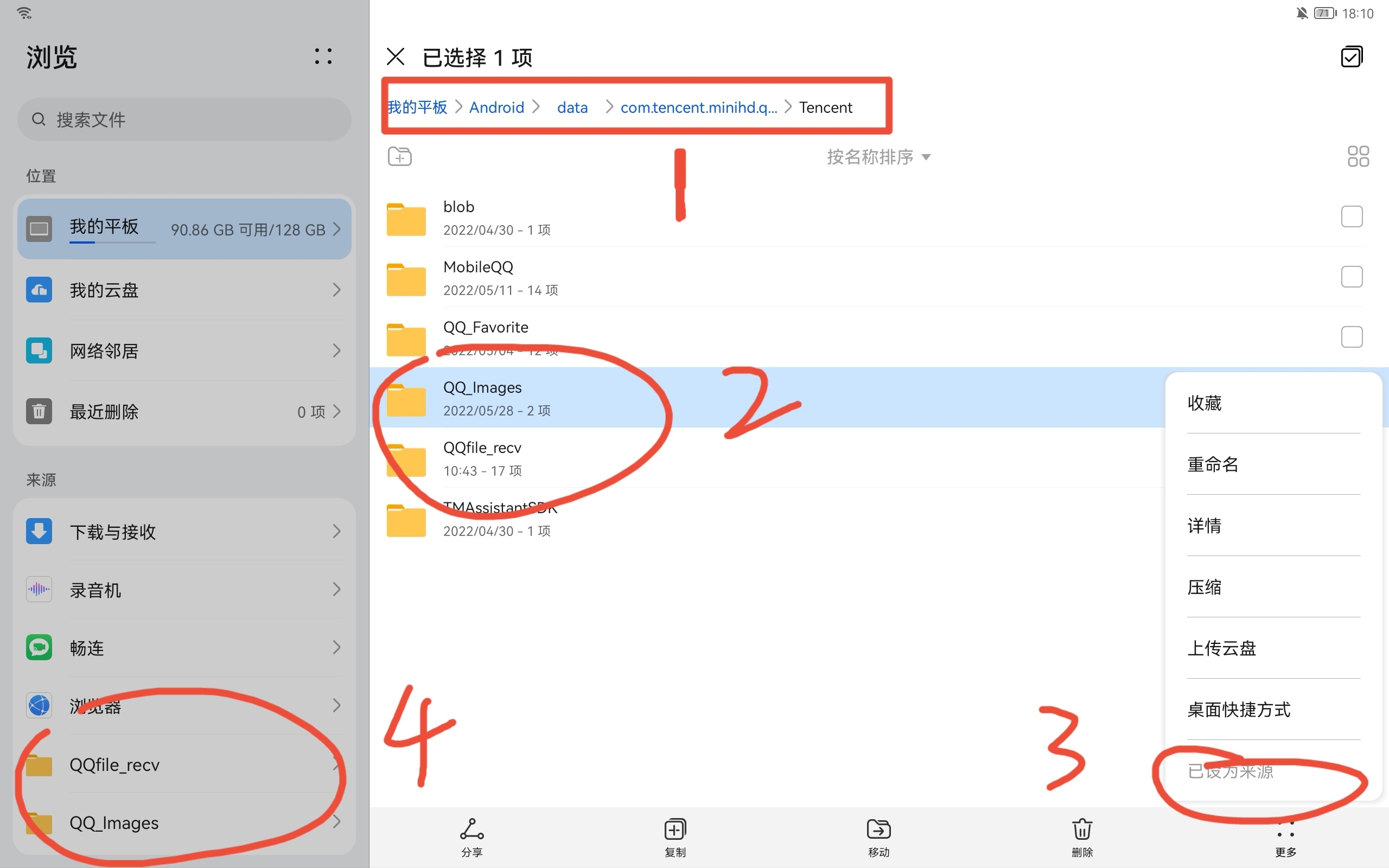Image resolution: width=1389 pixels, height=868 pixels.
Task: Go to Android in breadcrumb path
Action: (496, 107)
